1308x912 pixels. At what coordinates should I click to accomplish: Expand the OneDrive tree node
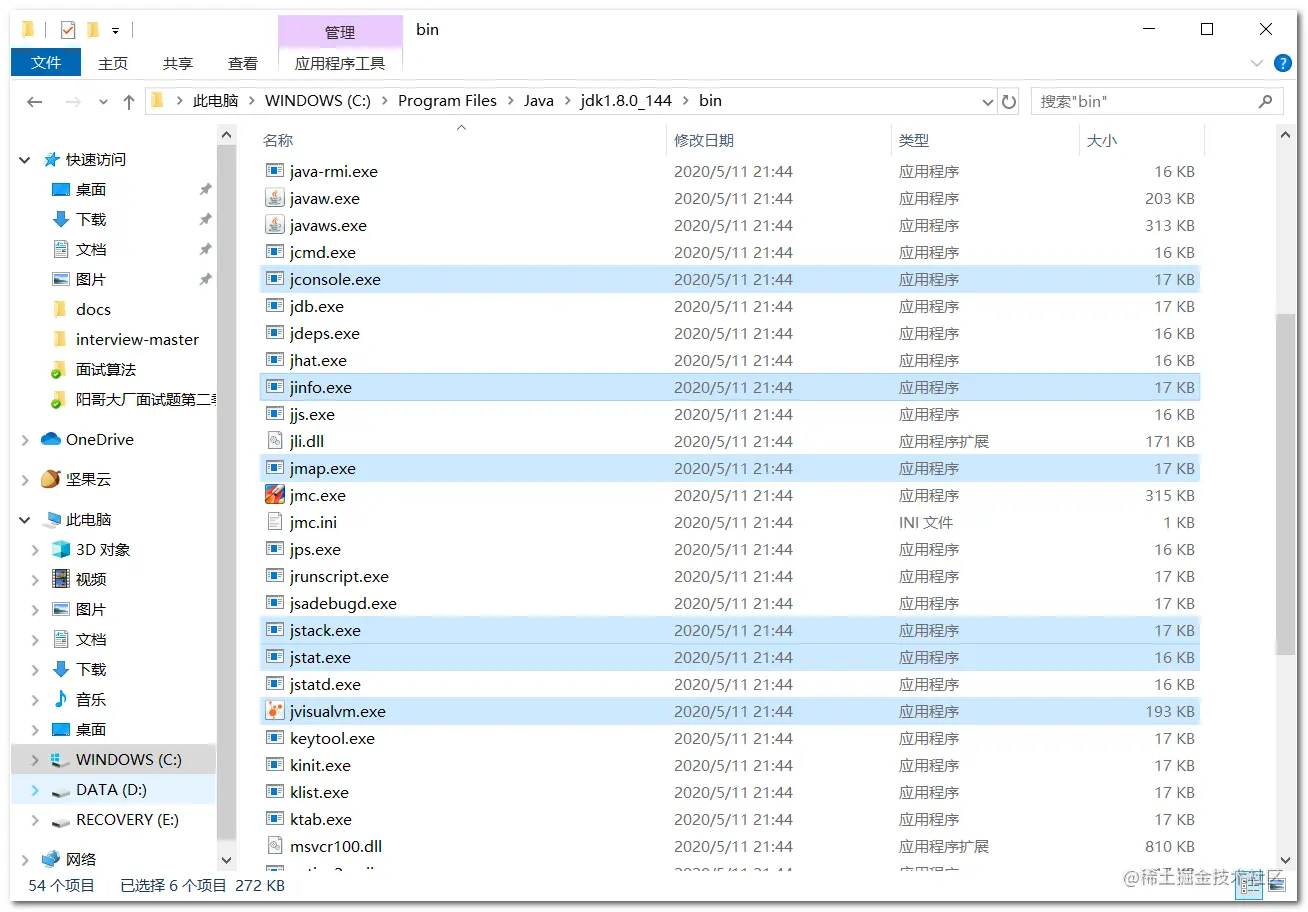coord(25,440)
